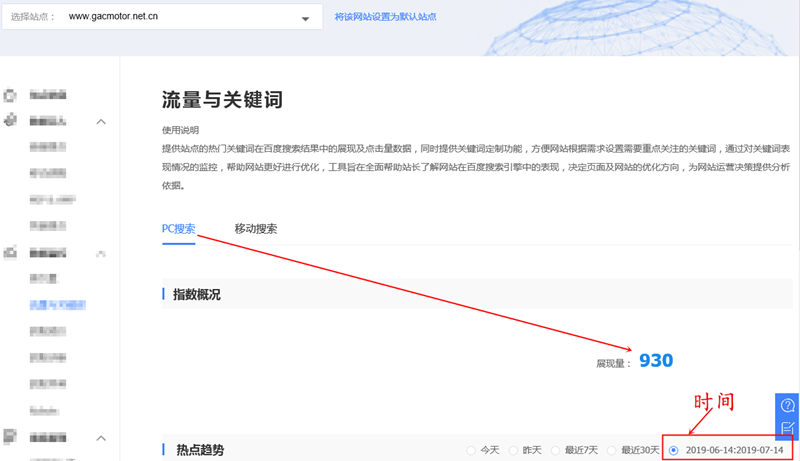The image size is (800, 461).
Task: Collapse the second sidebar section chevron
Action: tap(101, 122)
